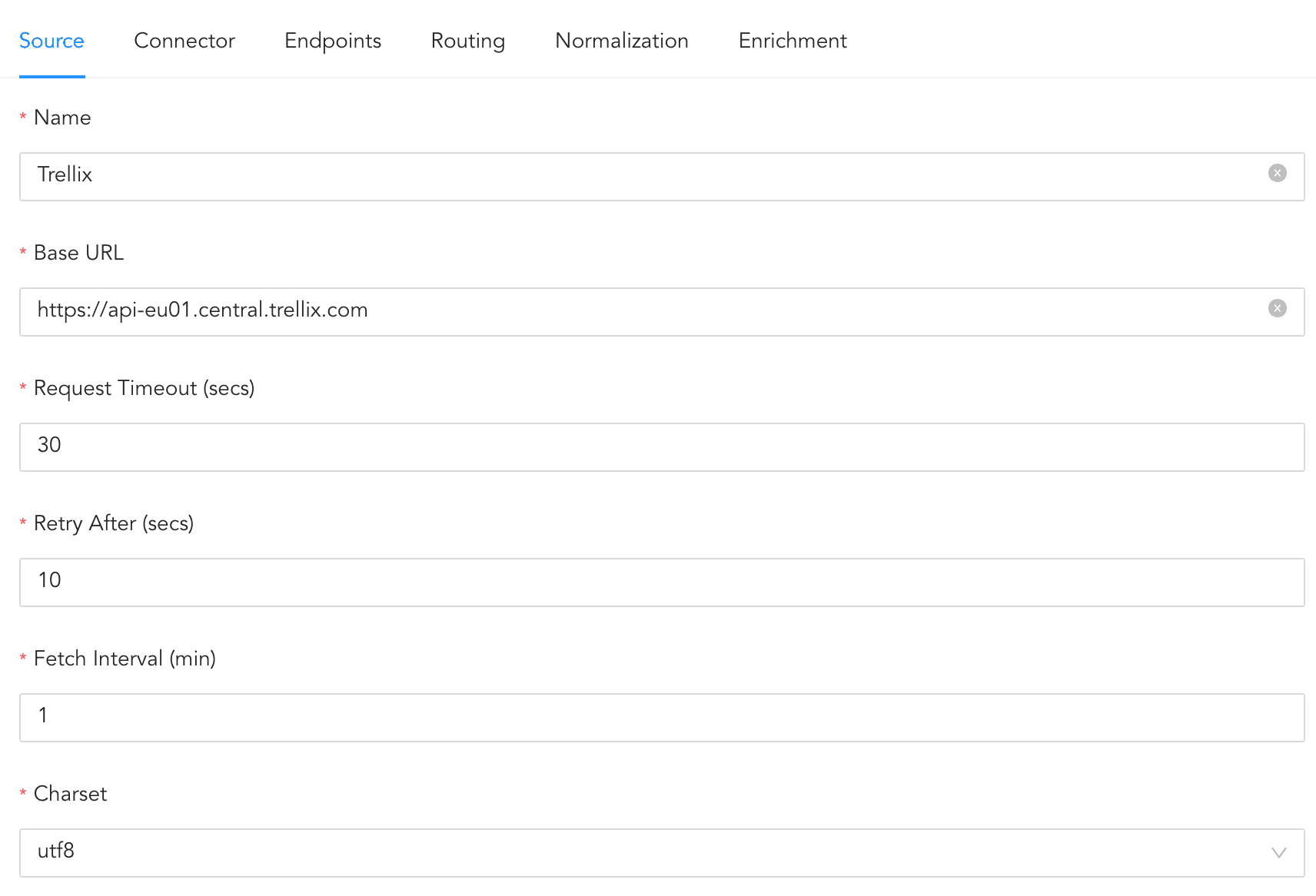This screenshot has width=1316, height=896.
Task: Click the active Source tab
Action: coord(52,41)
